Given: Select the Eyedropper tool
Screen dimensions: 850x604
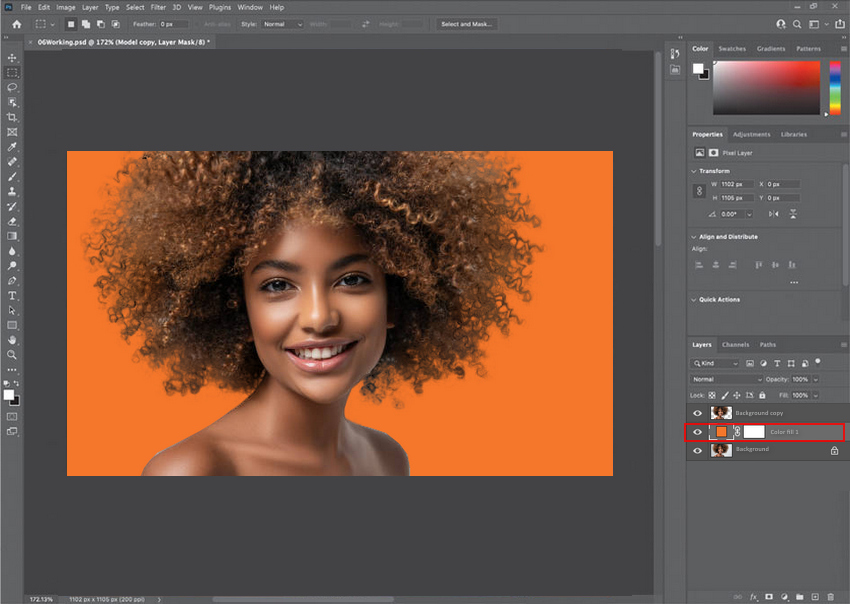Looking at the screenshot, I should pos(12,147).
